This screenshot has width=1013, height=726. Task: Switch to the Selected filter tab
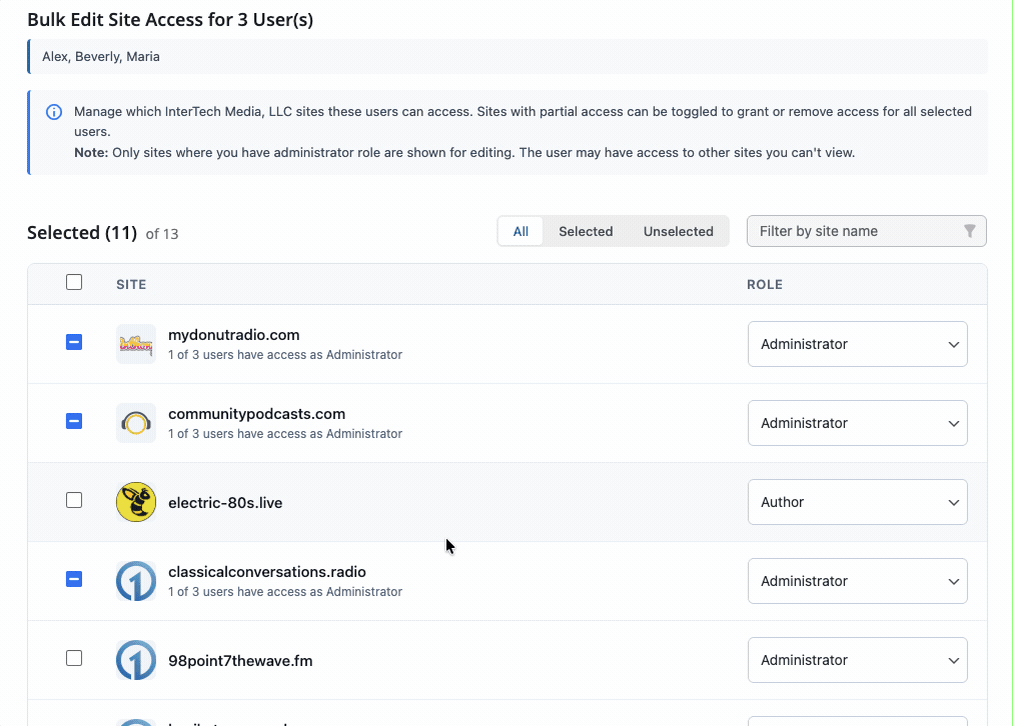pos(585,231)
